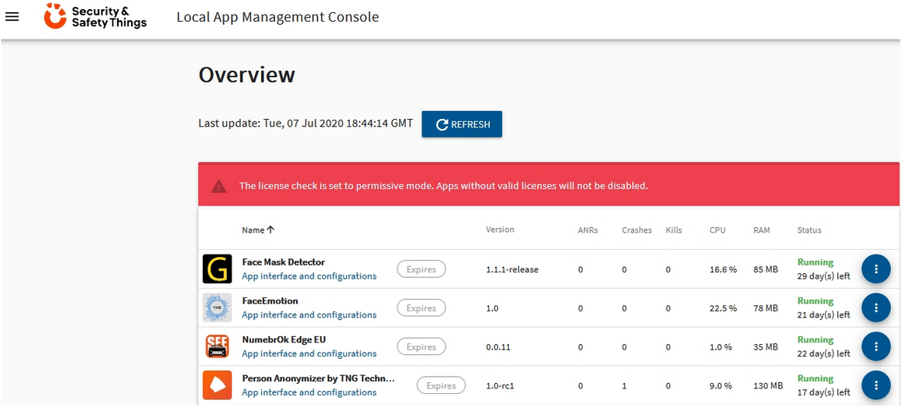Click the Person Anonymizer app icon
Screen dimensions: 906x407
click(x=217, y=385)
